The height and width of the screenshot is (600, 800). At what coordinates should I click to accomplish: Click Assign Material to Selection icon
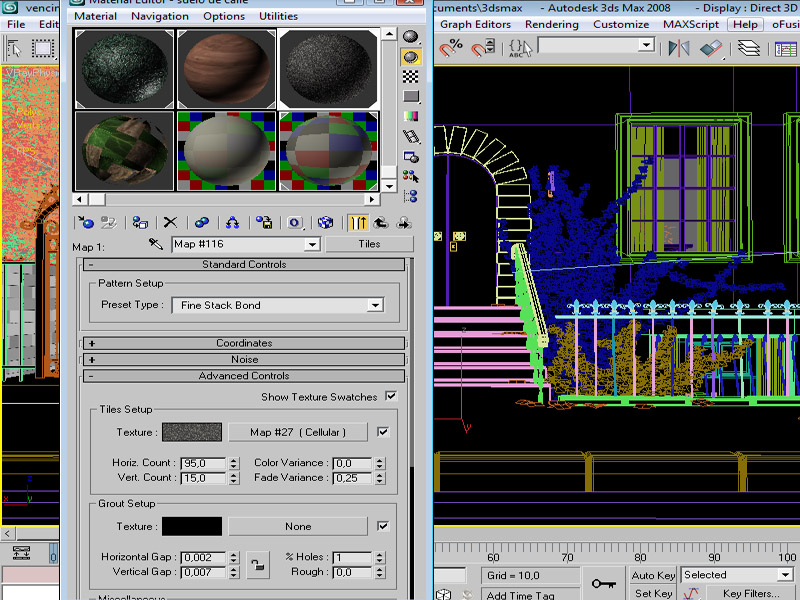(x=140, y=222)
